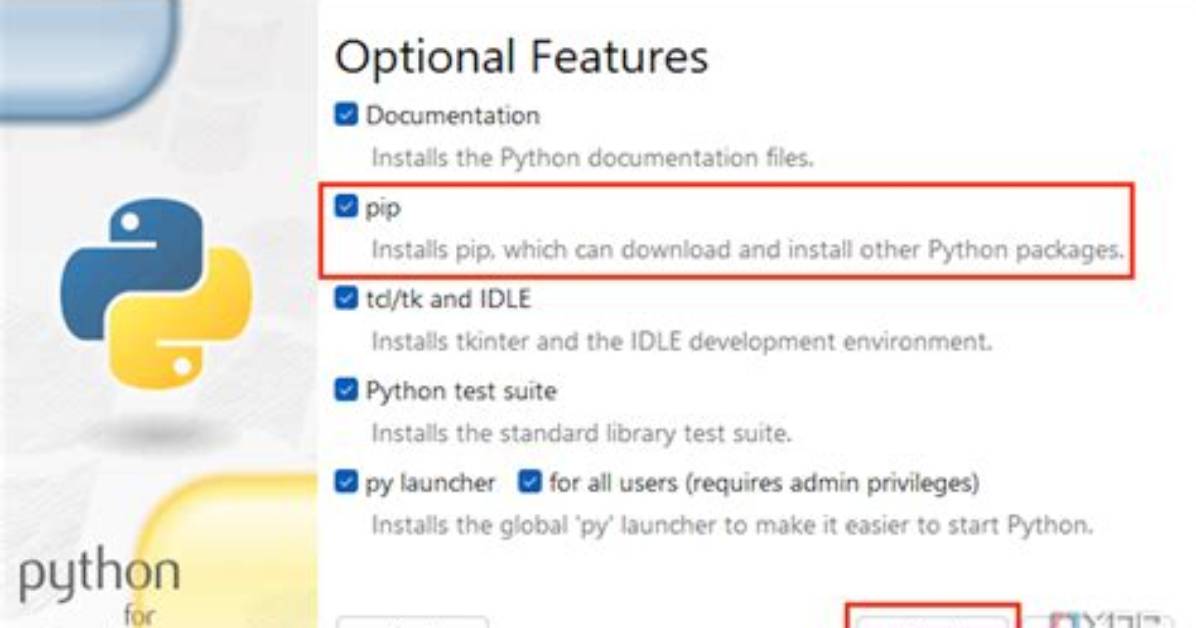Toggle the py launcher checkbox
This screenshot has height=628, width=1196.
(x=346, y=481)
